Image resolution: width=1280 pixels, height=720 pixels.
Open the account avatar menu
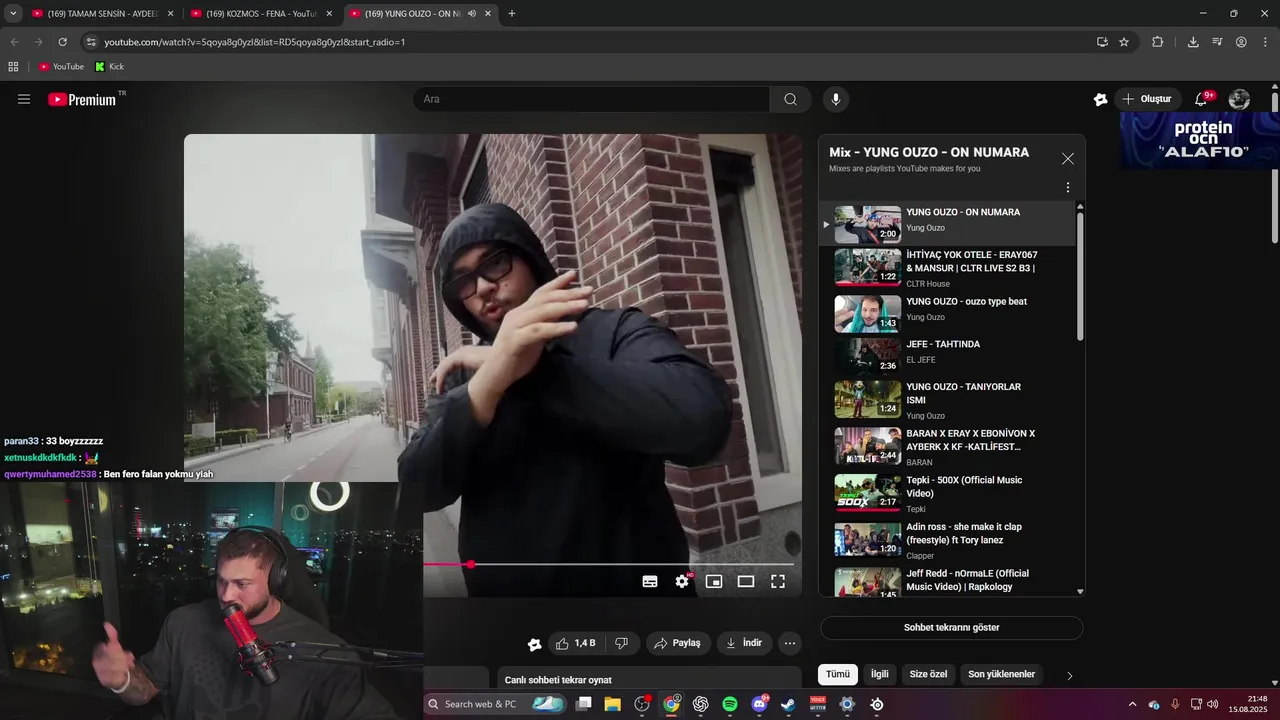1239,99
